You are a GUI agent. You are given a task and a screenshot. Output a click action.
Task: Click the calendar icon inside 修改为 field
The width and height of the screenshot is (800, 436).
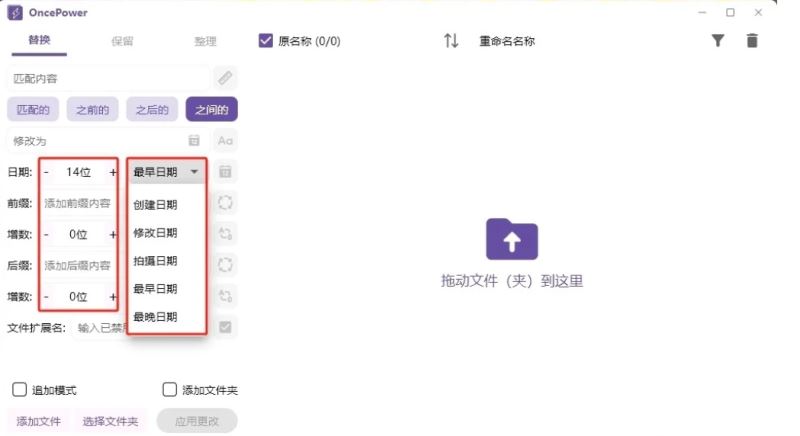click(x=194, y=141)
